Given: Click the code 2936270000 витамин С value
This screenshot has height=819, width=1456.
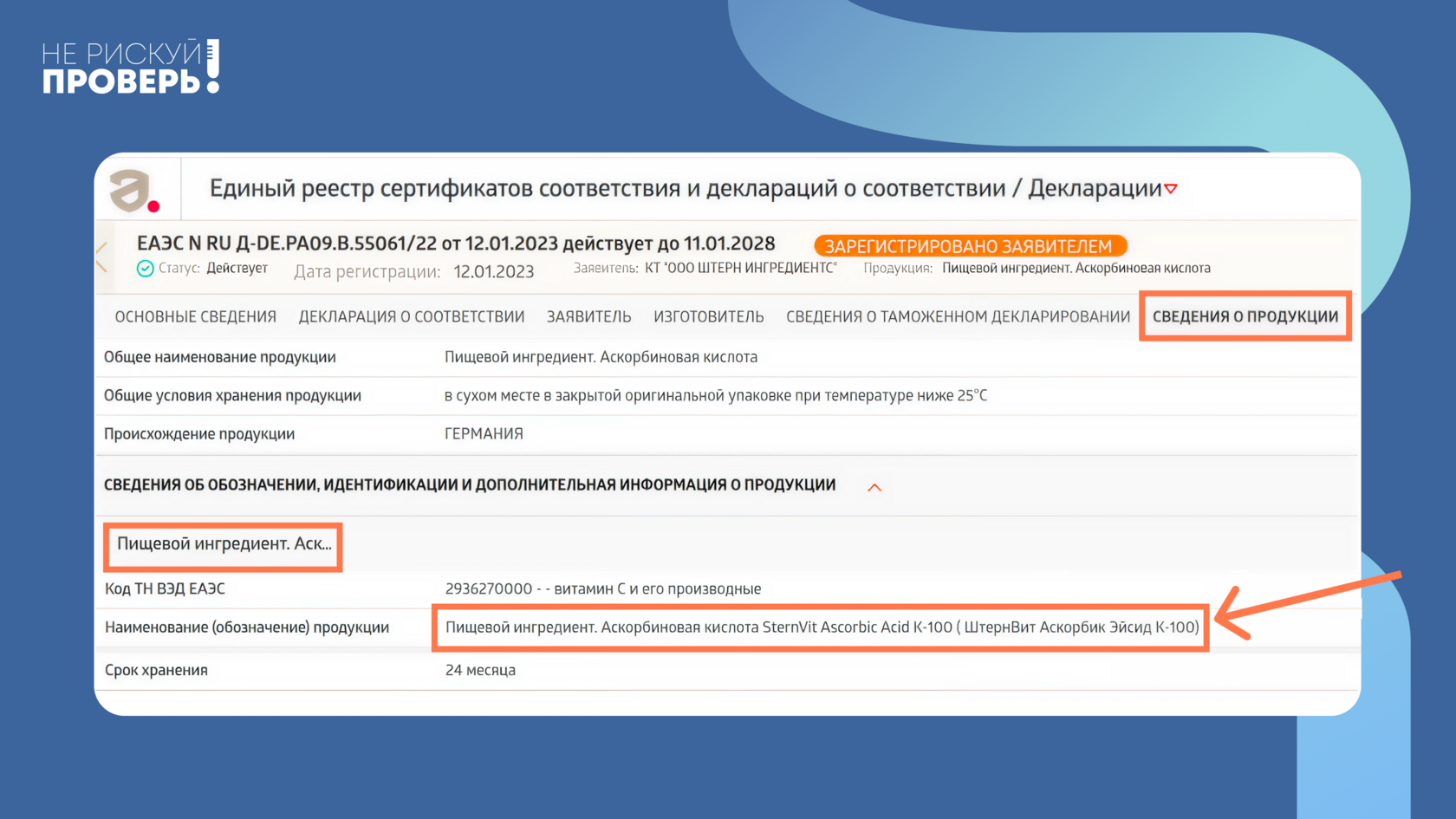Looking at the screenshot, I should point(603,589).
